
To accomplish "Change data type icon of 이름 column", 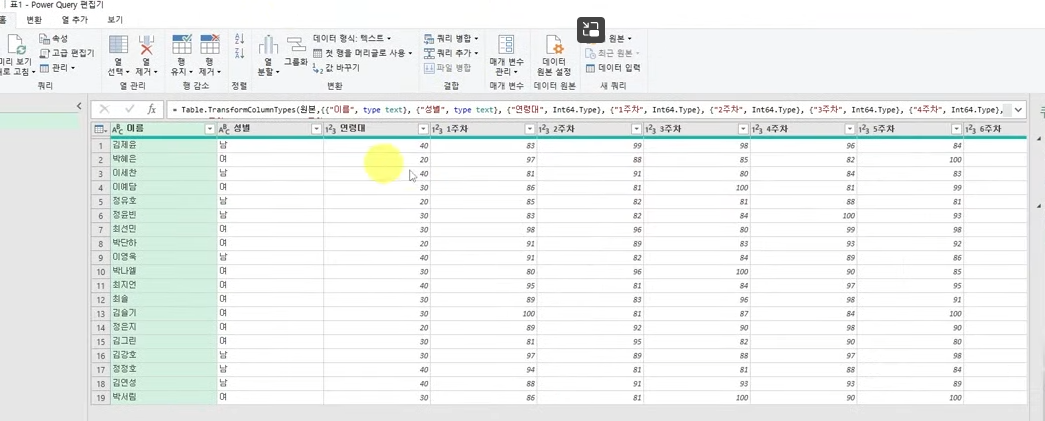I will 117,129.
